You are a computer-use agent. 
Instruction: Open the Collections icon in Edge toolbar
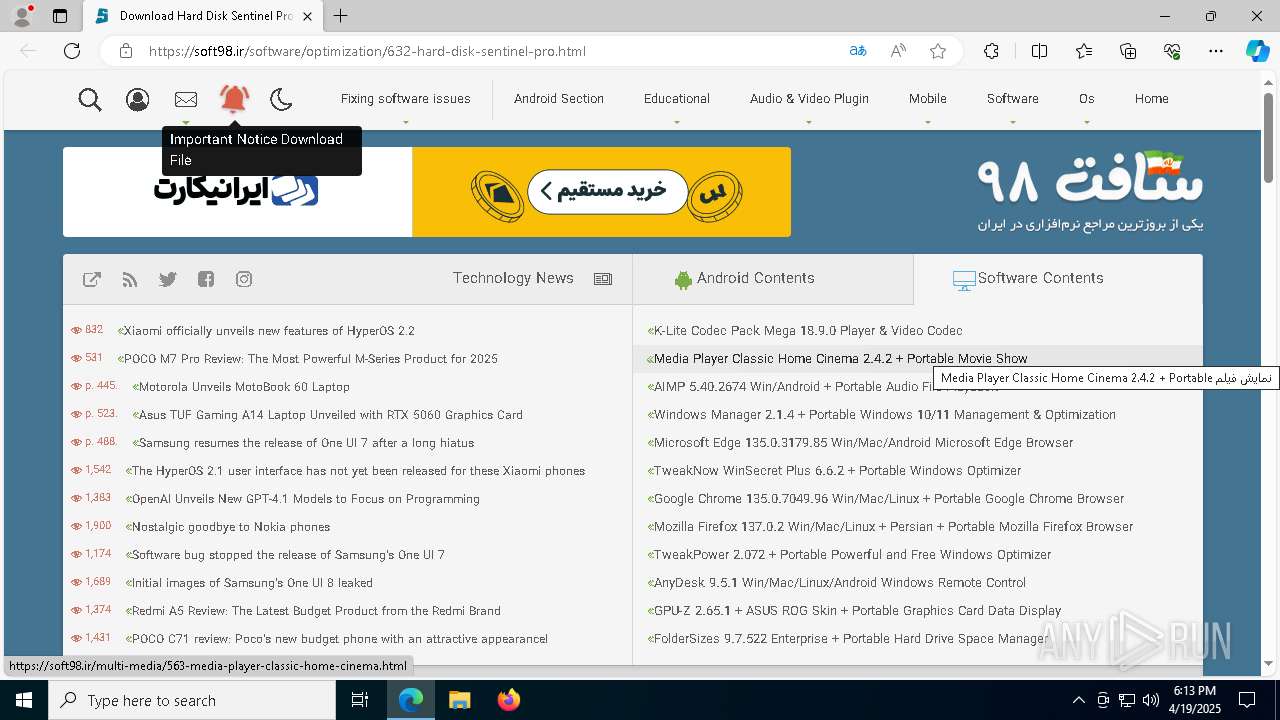click(1128, 51)
